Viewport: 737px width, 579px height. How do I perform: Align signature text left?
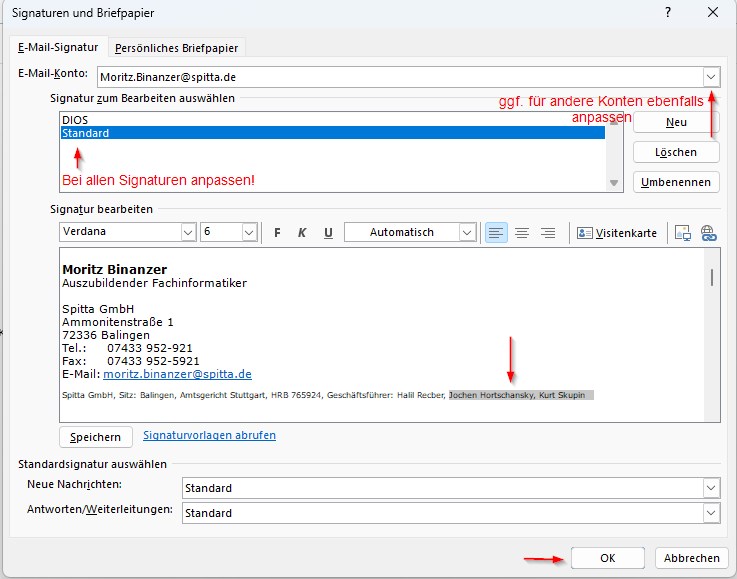coord(496,232)
